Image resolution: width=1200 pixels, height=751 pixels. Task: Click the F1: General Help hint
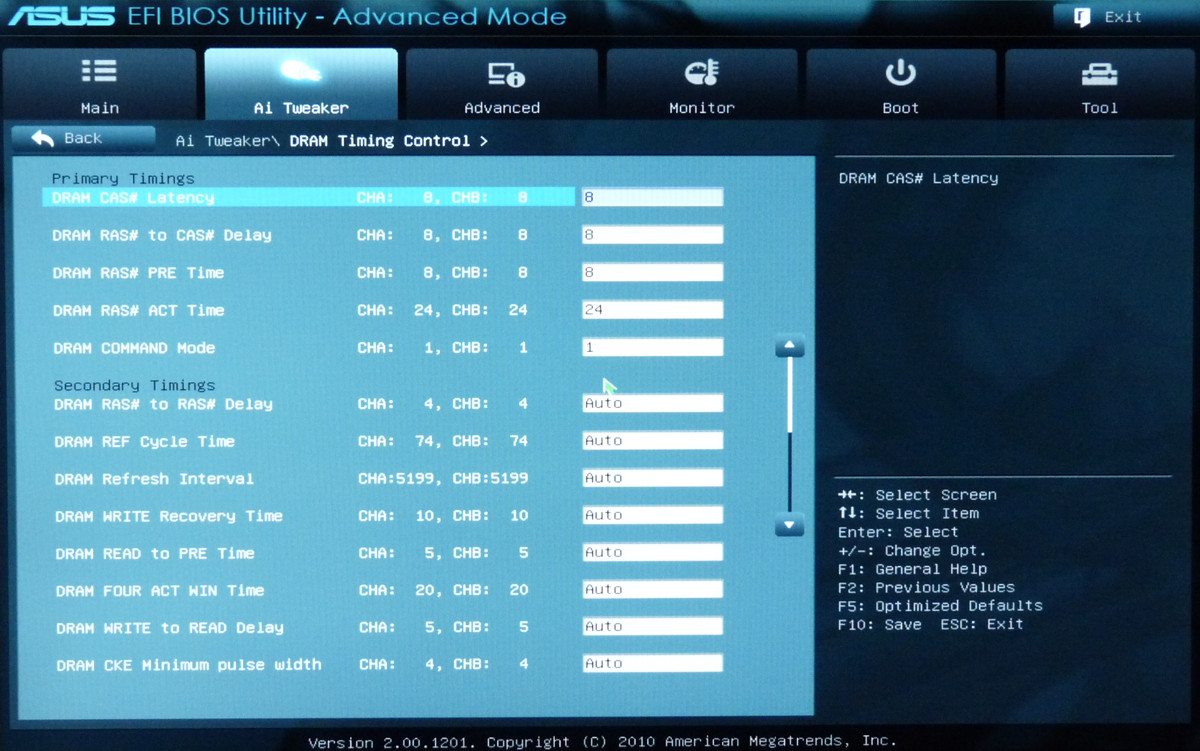tap(912, 569)
